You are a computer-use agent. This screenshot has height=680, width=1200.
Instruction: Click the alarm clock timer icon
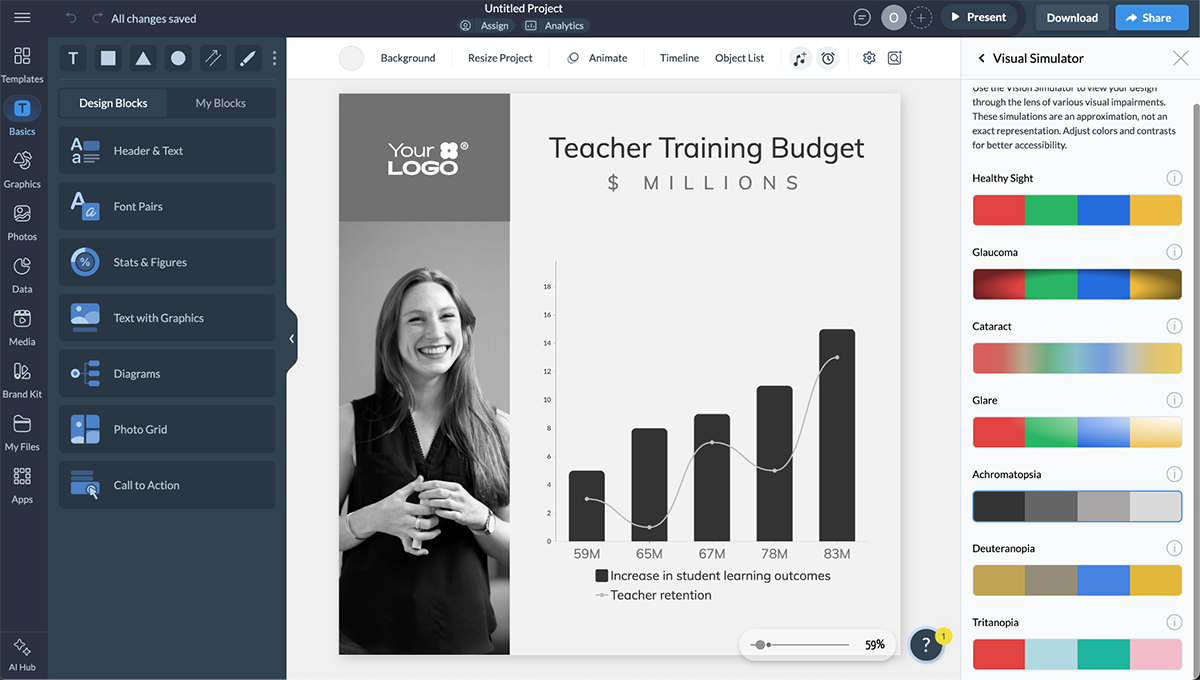click(828, 58)
